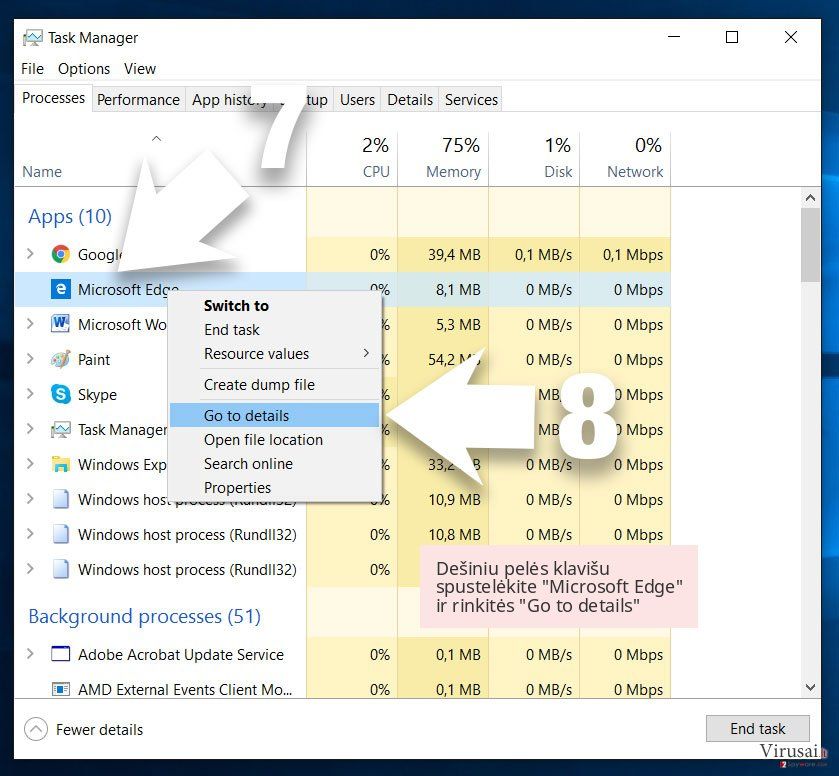Click Word memory value 5,3 MB
This screenshot has width=839, height=776.
(x=458, y=324)
